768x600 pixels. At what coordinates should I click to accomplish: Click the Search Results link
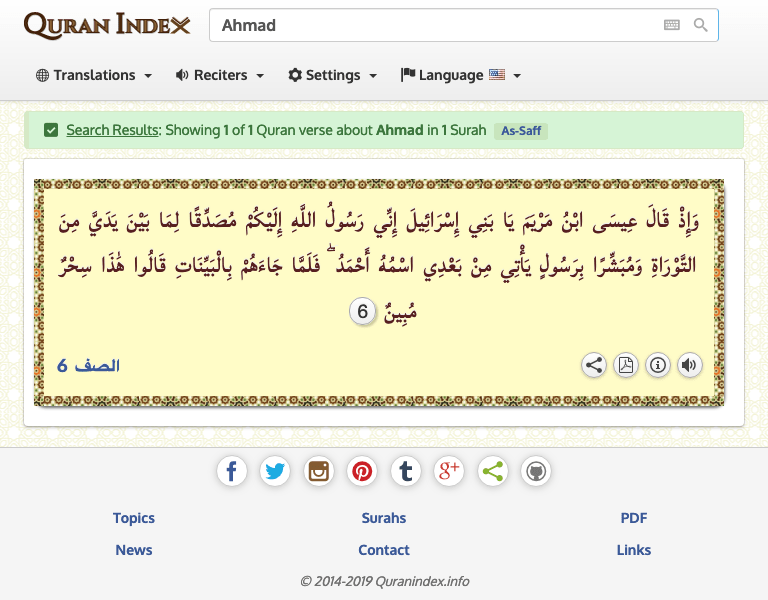click(112, 130)
